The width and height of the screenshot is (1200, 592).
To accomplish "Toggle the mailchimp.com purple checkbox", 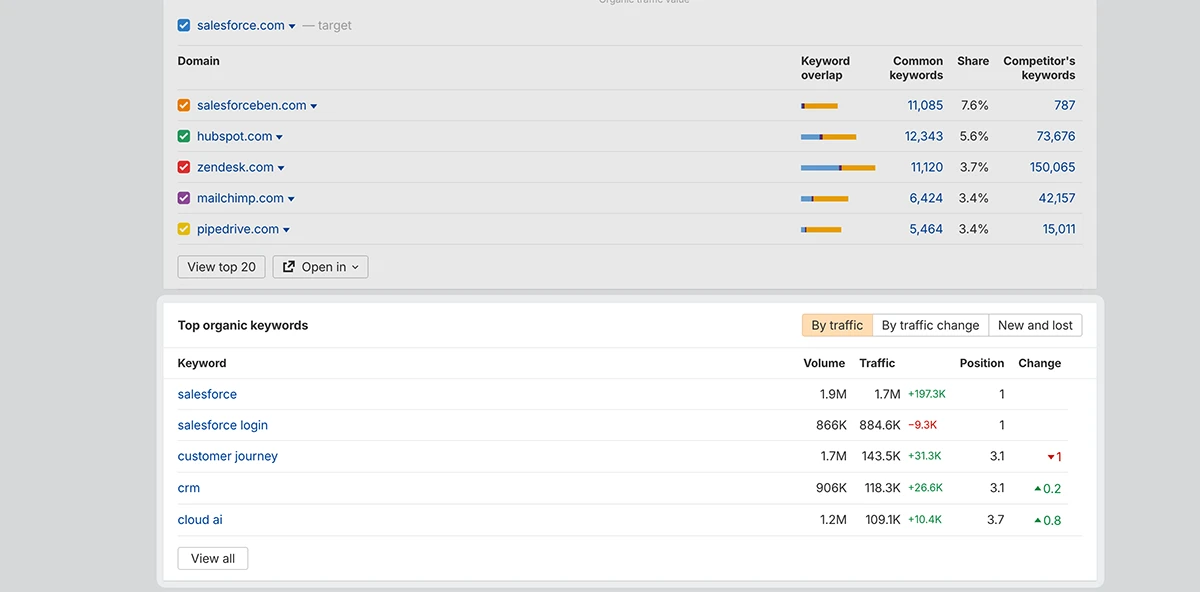I will [184, 198].
